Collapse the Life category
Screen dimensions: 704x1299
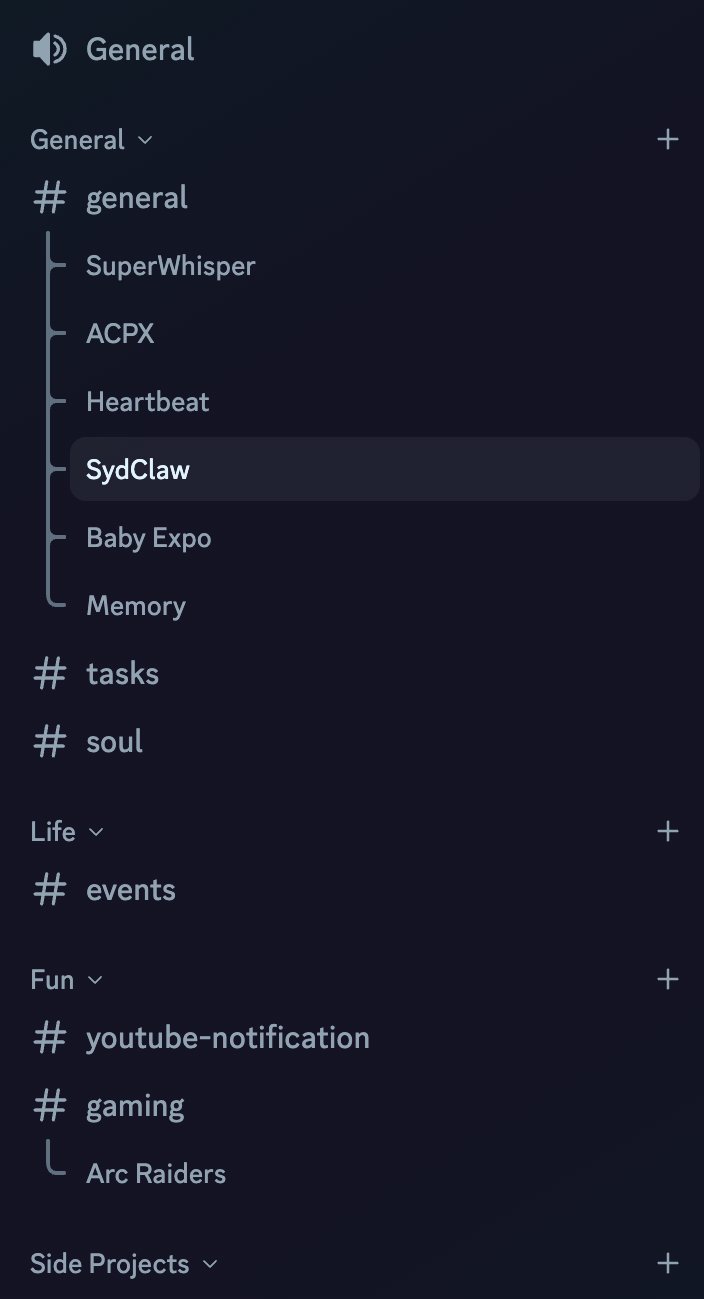(67, 831)
